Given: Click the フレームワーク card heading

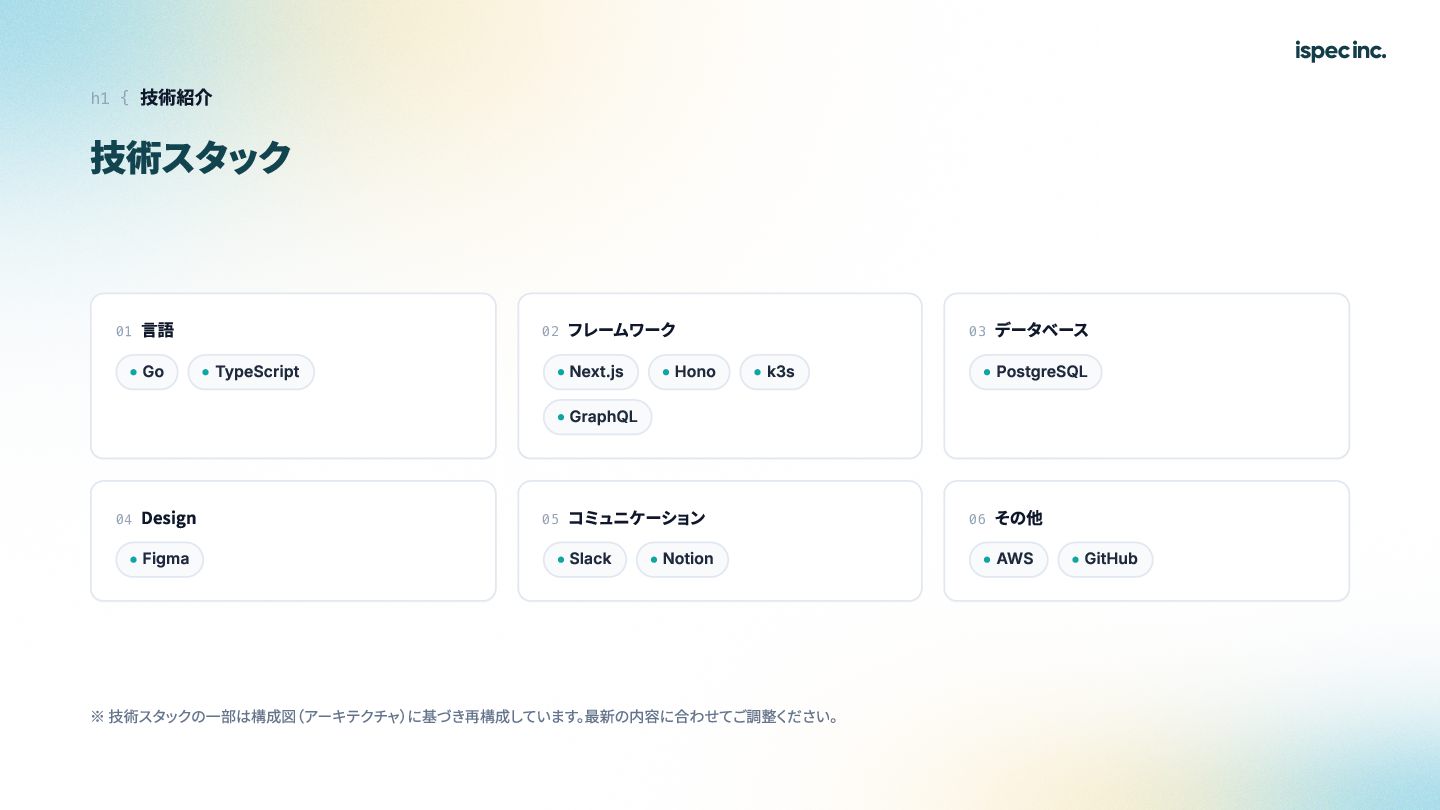Looking at the screenshot, I should coord(622,330).
